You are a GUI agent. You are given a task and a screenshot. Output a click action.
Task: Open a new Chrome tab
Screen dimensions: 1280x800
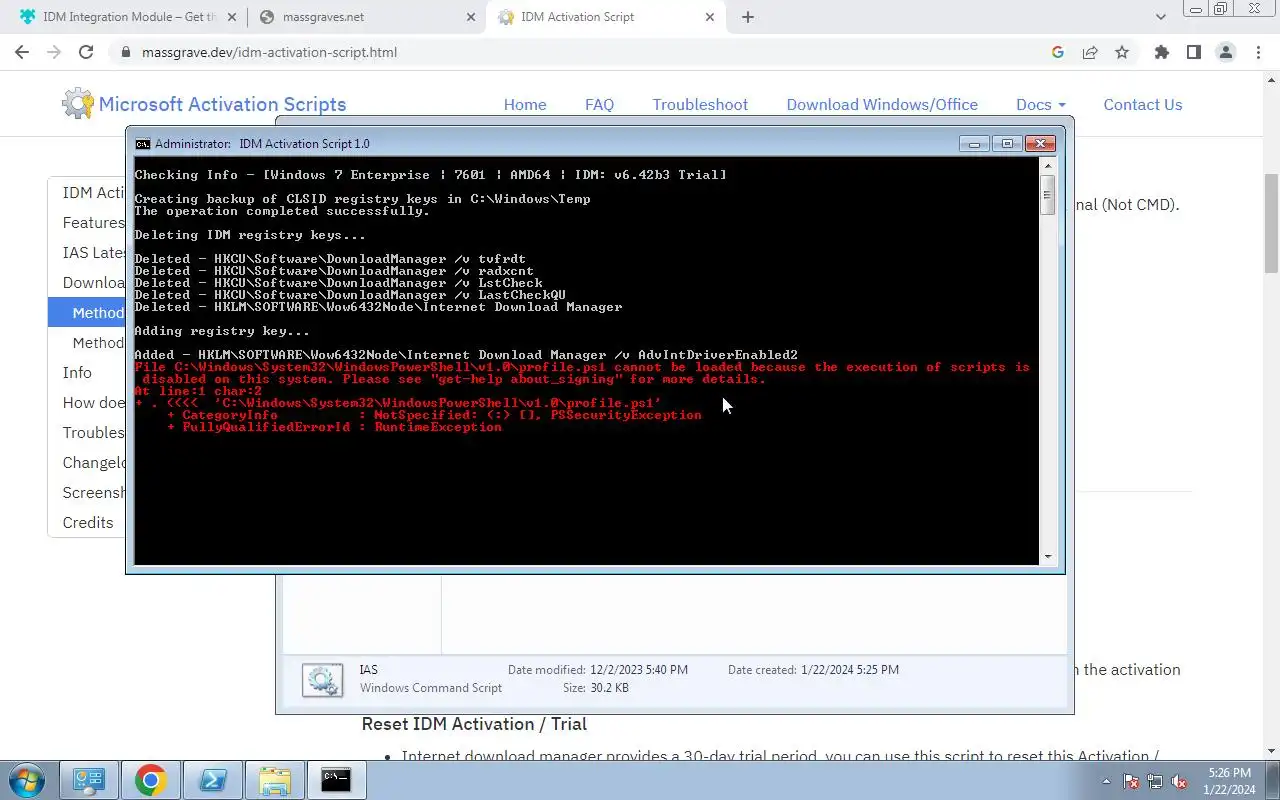[x=748, y=17]
